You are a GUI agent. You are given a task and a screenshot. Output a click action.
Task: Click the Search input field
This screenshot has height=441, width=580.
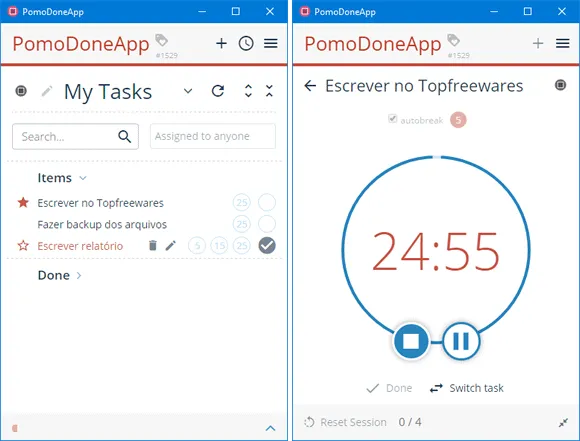pos(75,137)
